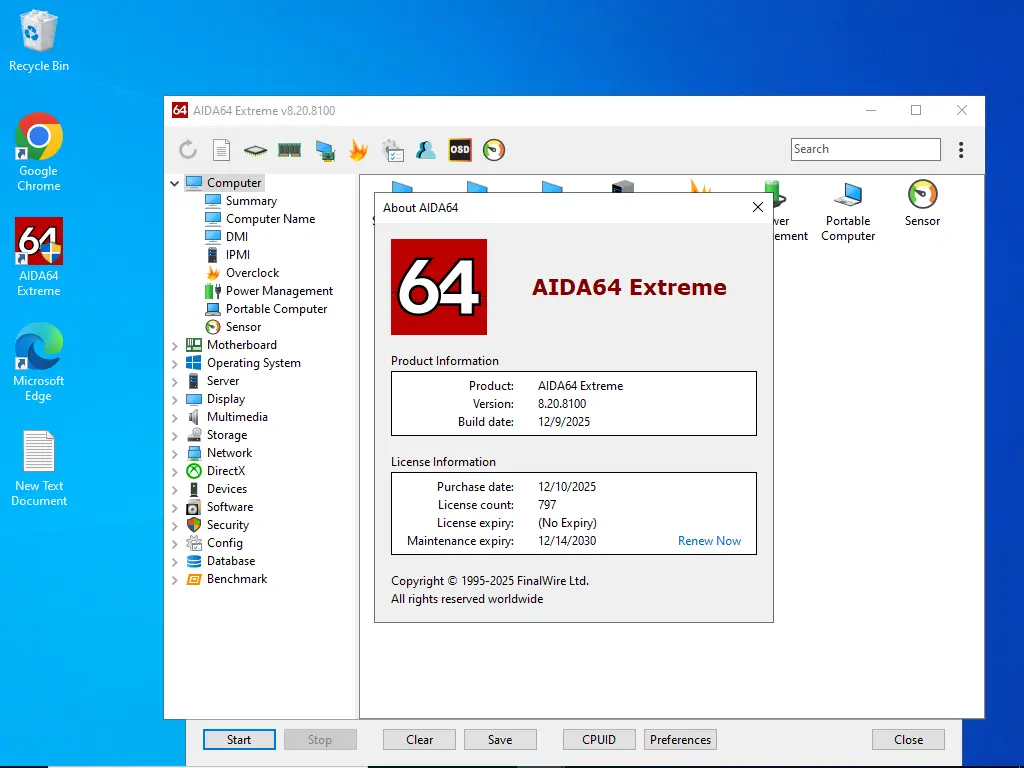Expand the Multimedia tree node

174,417
